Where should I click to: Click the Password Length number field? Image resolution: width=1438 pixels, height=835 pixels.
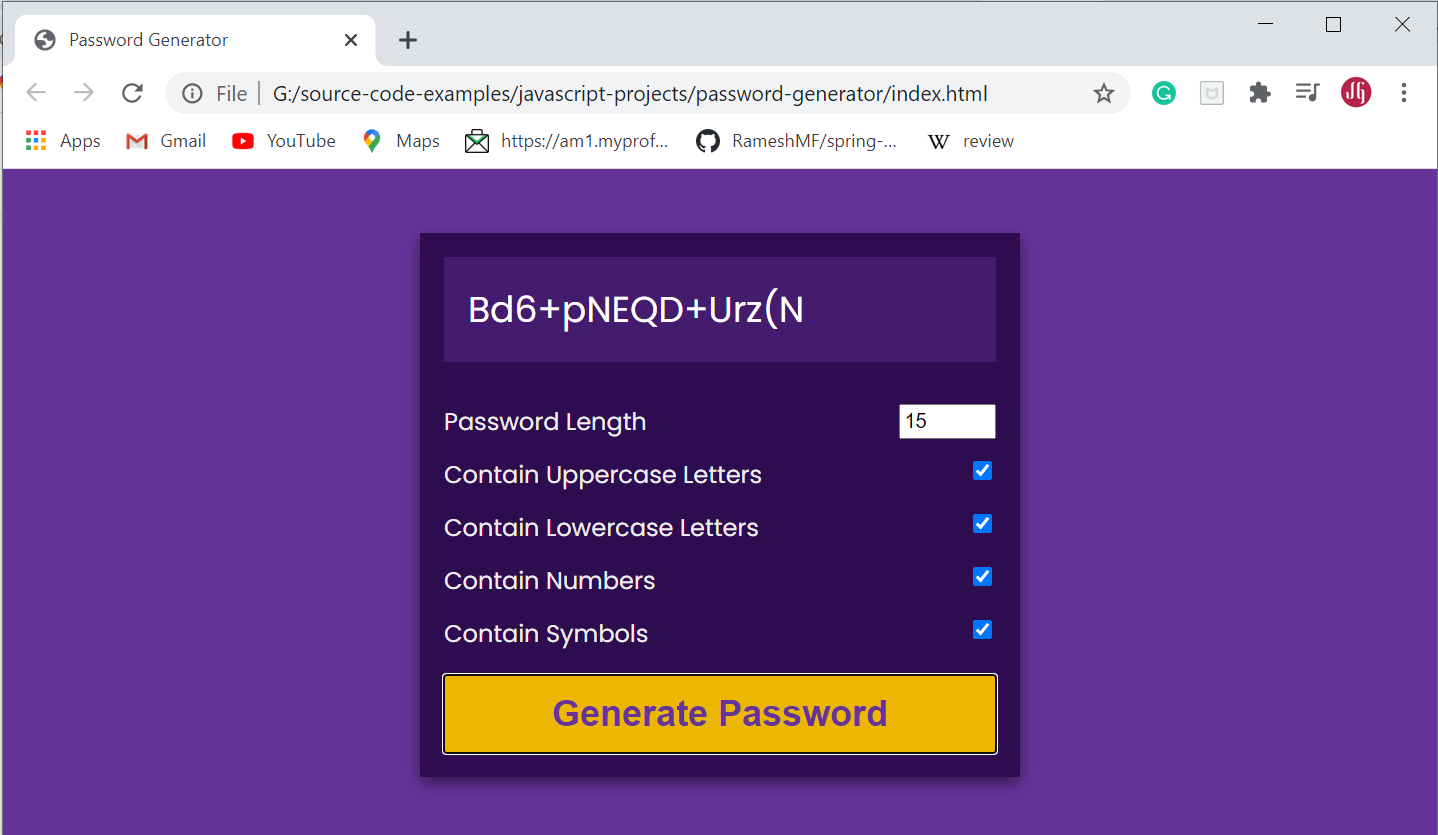[x=946, y=421]
